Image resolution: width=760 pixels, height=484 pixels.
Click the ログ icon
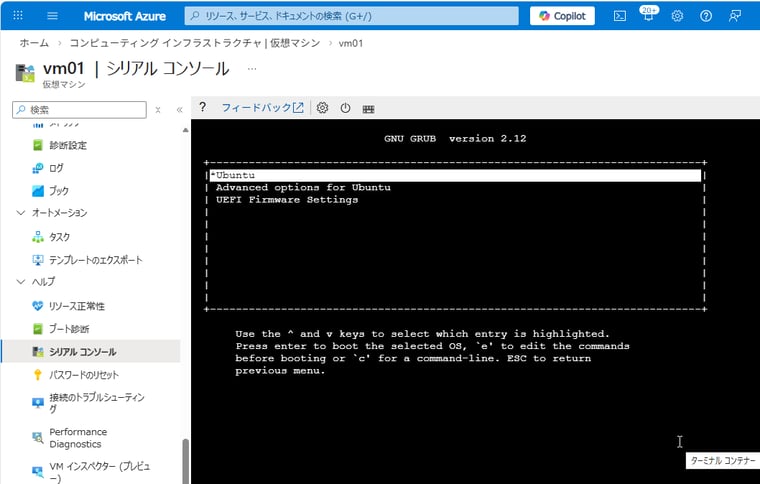tap(38, 168)
